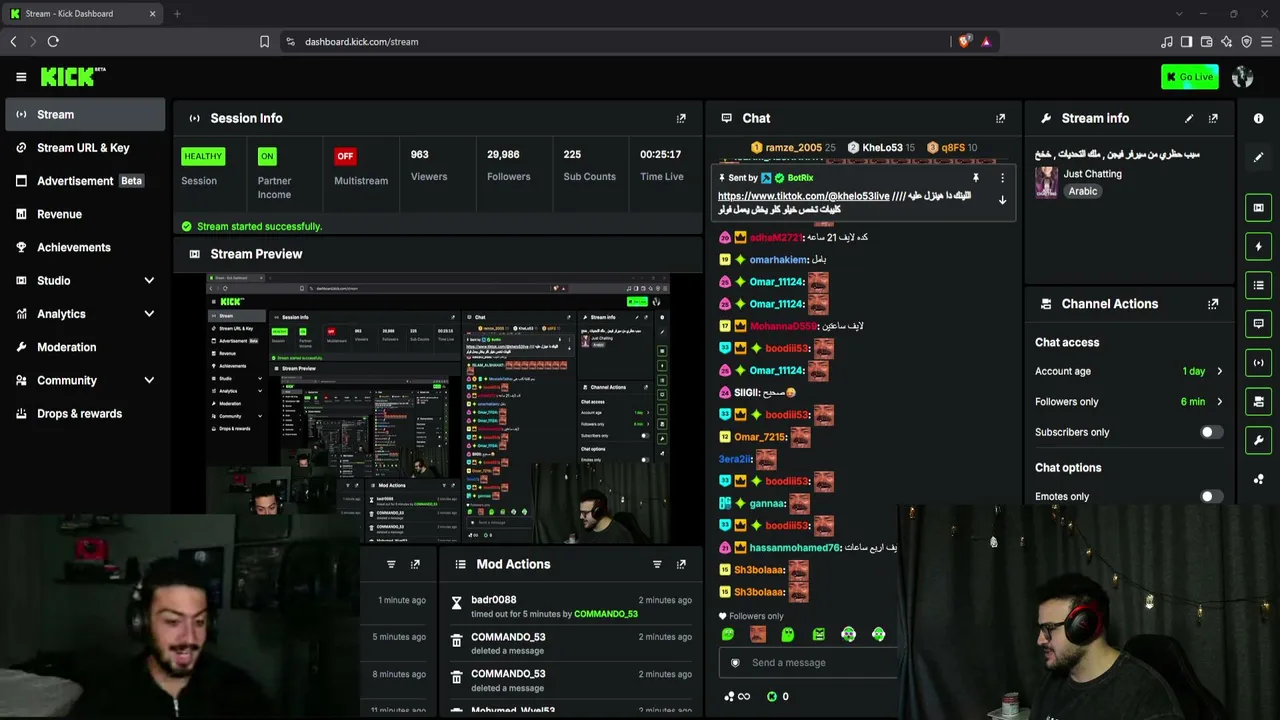Click the 29,986 Followers count

(503, 155)
